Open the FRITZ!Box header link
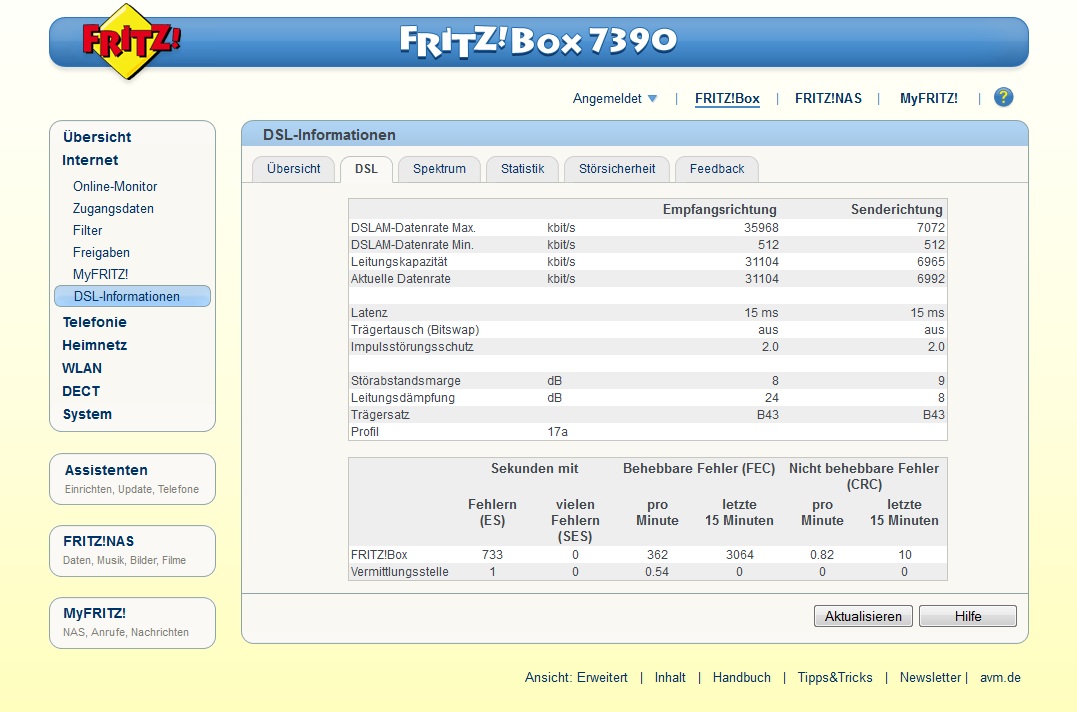Viewport: 1077px width, 712px height. (727, 98)
